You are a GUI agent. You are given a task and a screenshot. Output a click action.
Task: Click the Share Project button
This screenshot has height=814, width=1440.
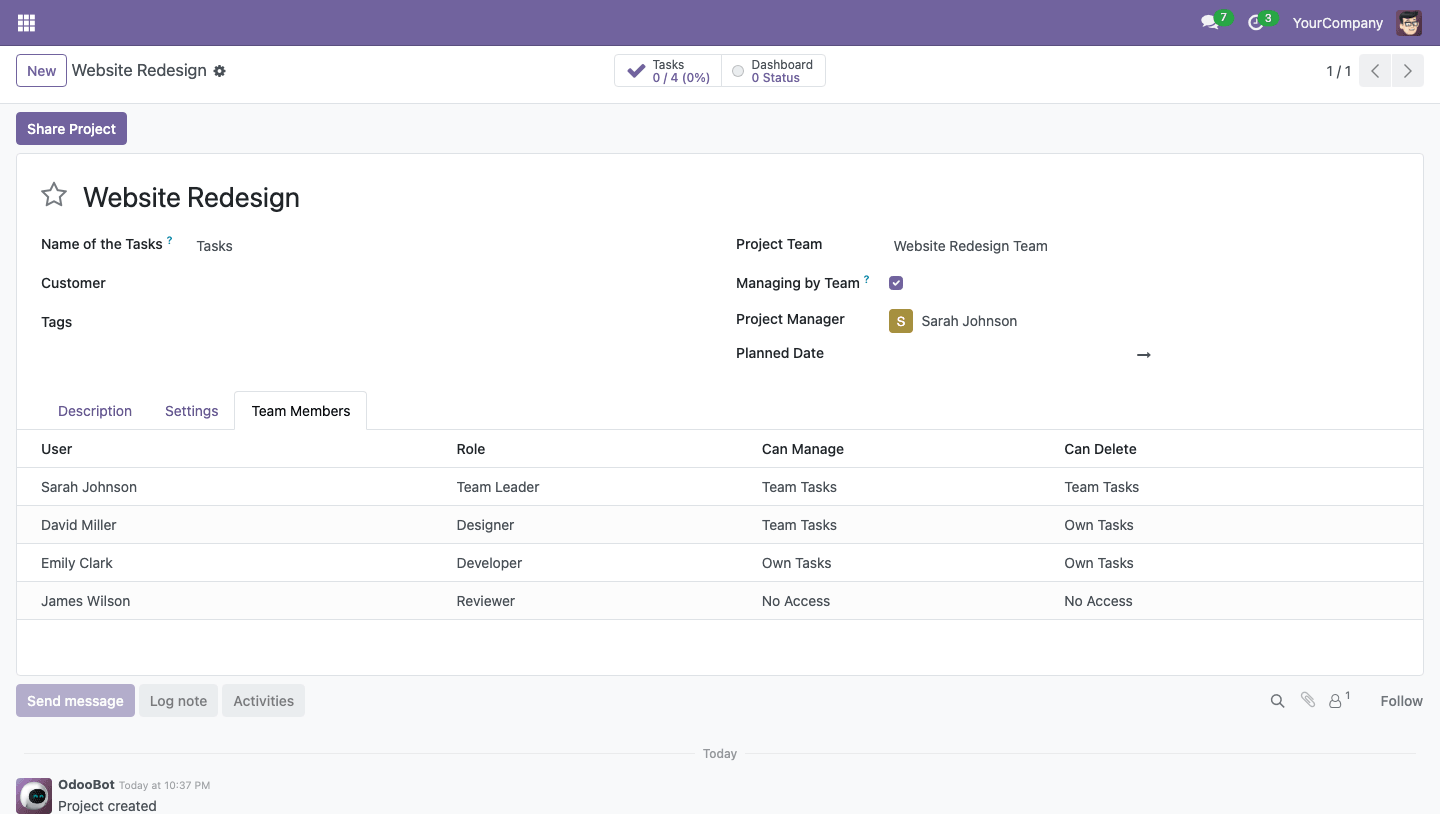[x=71, y=129]
